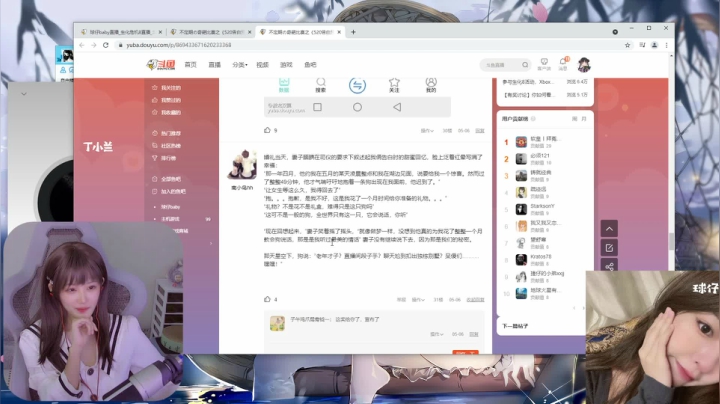Screen dimensions: 720x404
Task: Open 首页 in the Douyu navigation
Action: [191, 65]
